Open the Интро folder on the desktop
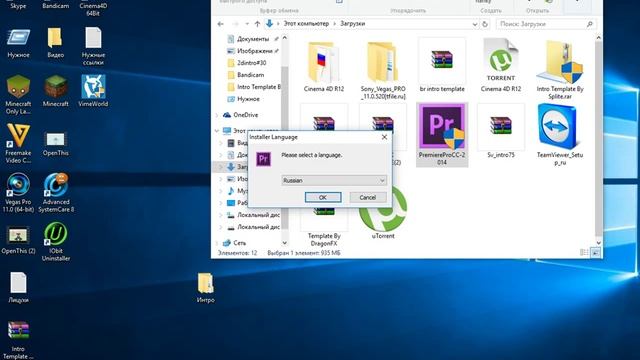 pos(205,288)
